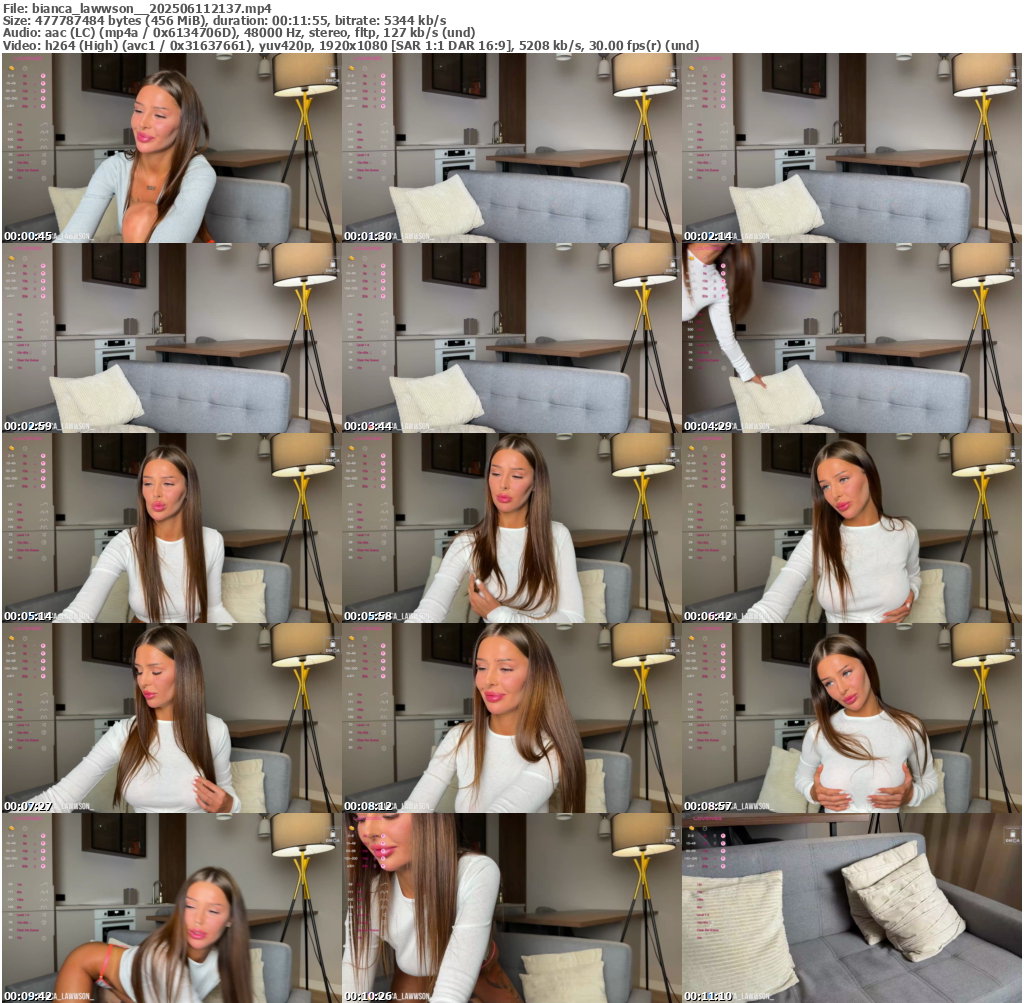Viewport: 1024px width, 1003px height.
Task: Open the thumbnail at 00:03:44
Action: (x=511, y=338)
